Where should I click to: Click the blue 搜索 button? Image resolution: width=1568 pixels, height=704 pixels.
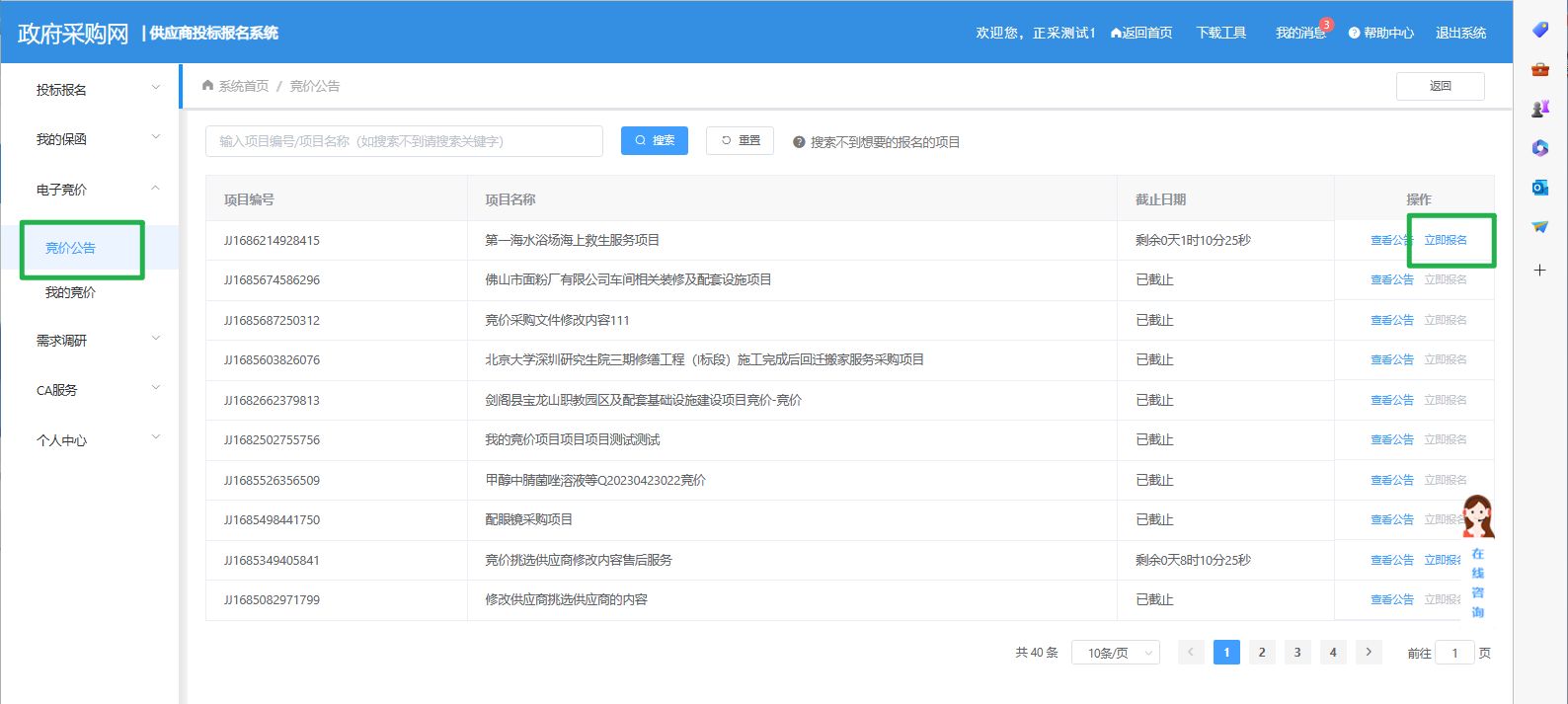click(x=654, y=140)
